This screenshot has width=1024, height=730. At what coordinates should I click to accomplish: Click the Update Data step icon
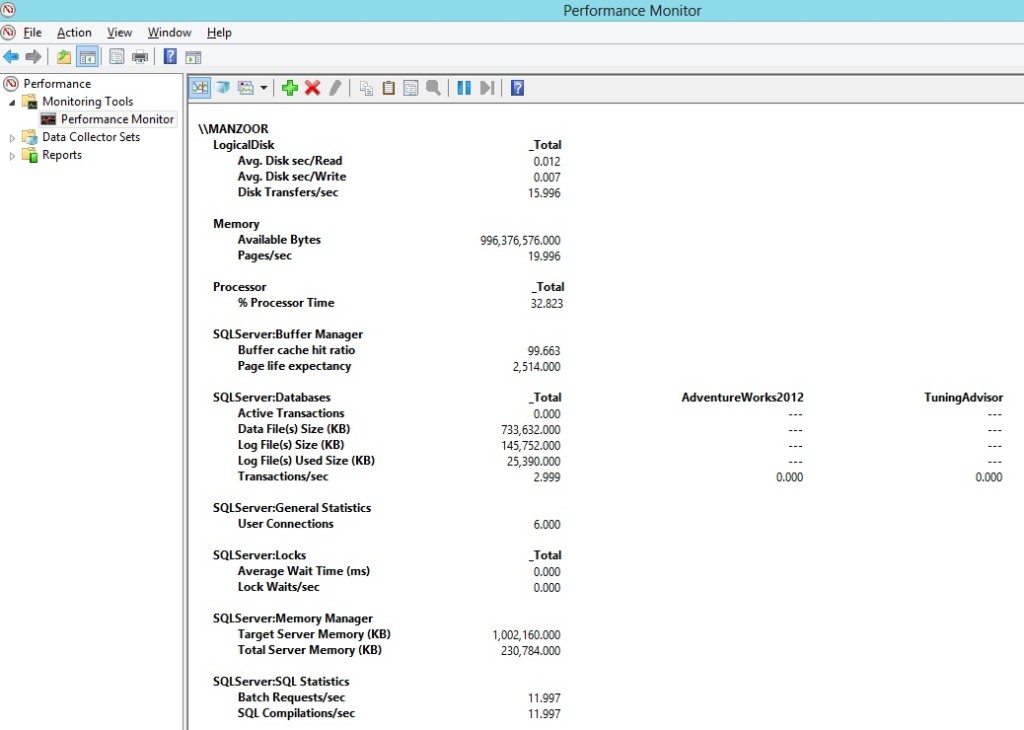(x=487, y=87)
